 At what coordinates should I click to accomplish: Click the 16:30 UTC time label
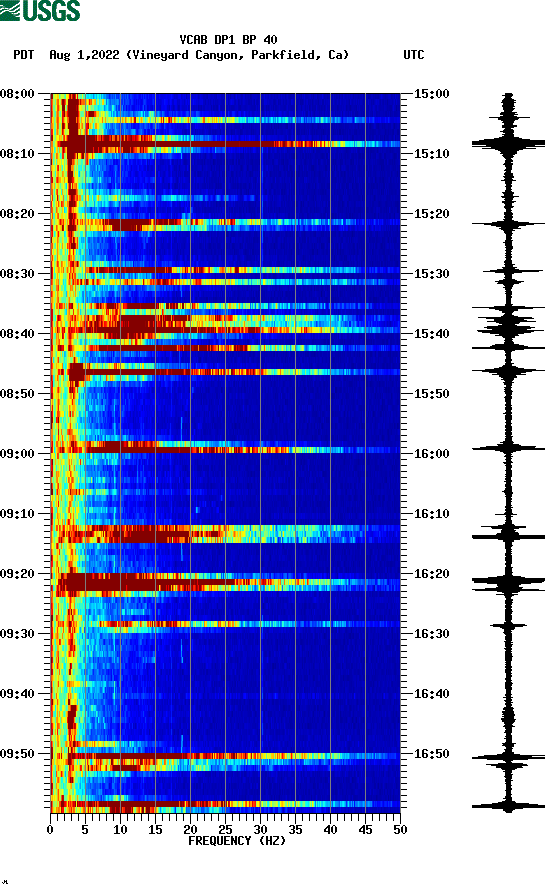point(431,633)
